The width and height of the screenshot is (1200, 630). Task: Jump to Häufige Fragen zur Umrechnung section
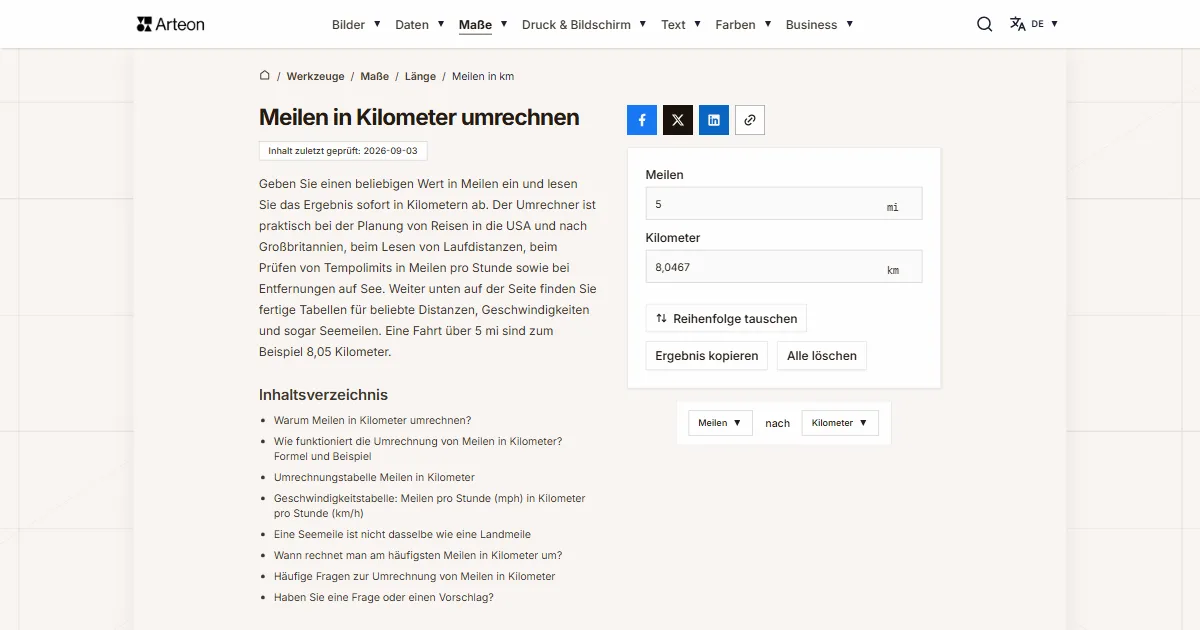click(x=414, y=576)
